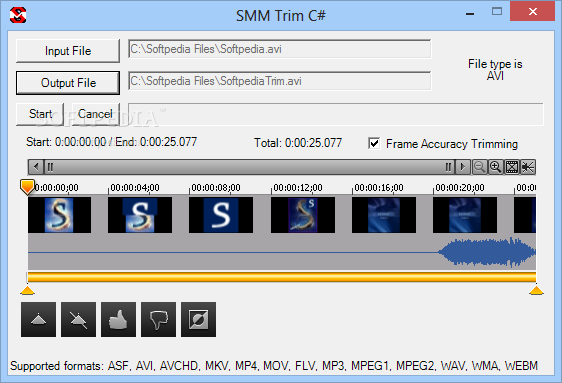
Task: Click the Cancel button
Action: click(x=95, y=114)
